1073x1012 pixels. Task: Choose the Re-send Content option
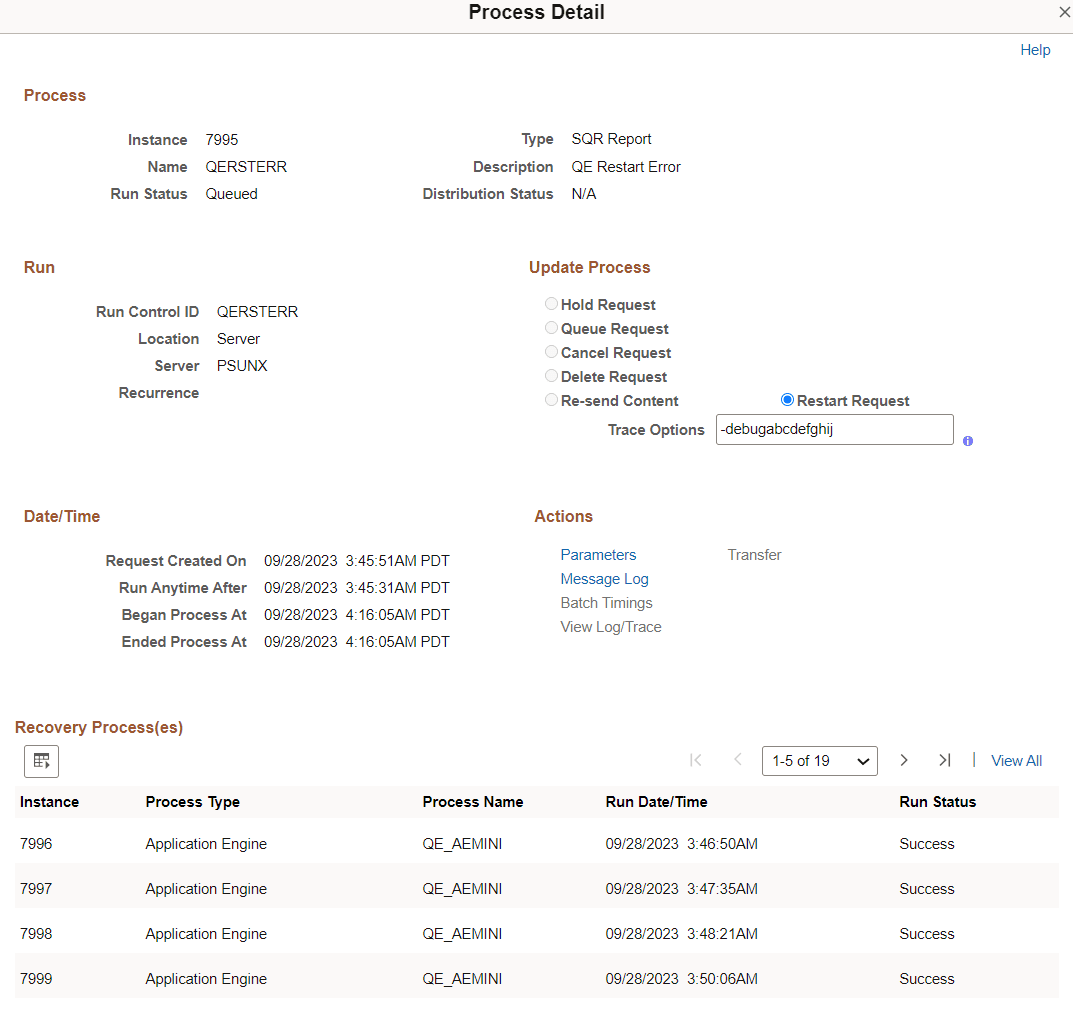551,399
